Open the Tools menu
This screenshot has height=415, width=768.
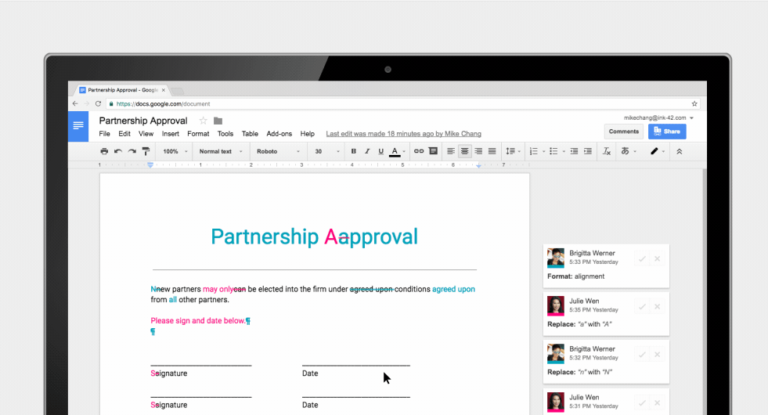(225, 134)
